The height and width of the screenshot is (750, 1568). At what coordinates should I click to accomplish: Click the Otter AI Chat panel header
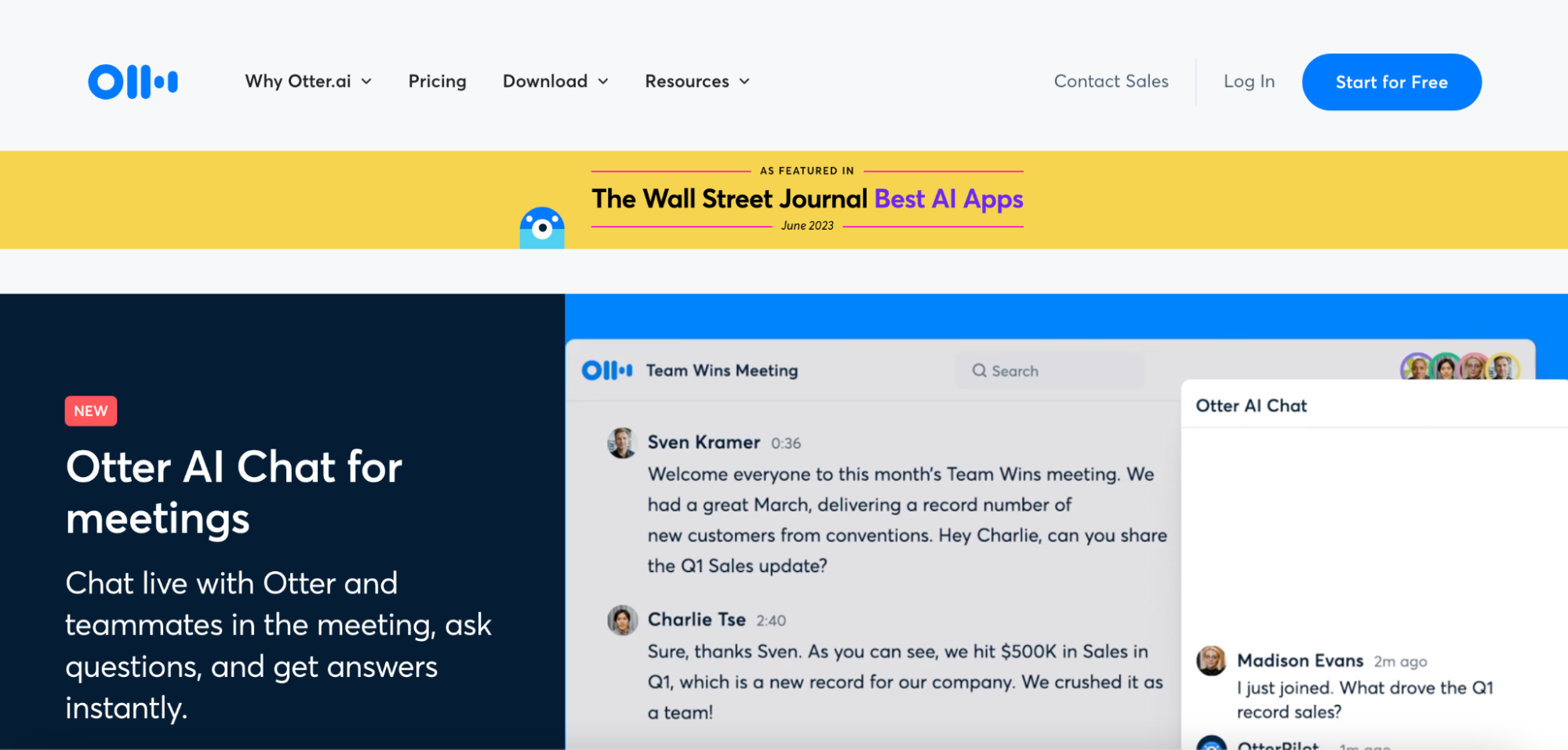pyautogui.click(x=1251, y=406)
